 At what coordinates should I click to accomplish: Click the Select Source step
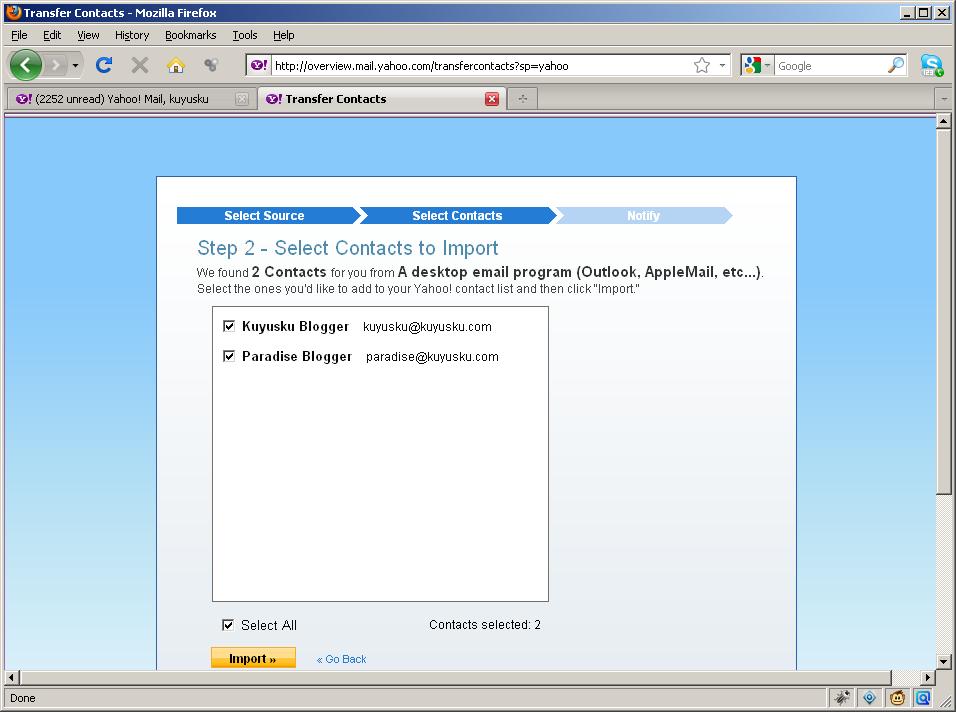coord(264,216)
